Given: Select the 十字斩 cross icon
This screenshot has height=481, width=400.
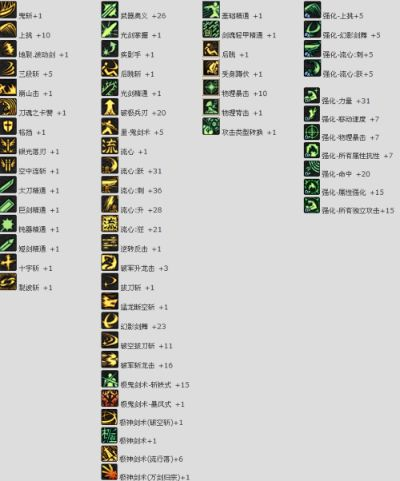Looking at the screenshot, I should (8, 262).
